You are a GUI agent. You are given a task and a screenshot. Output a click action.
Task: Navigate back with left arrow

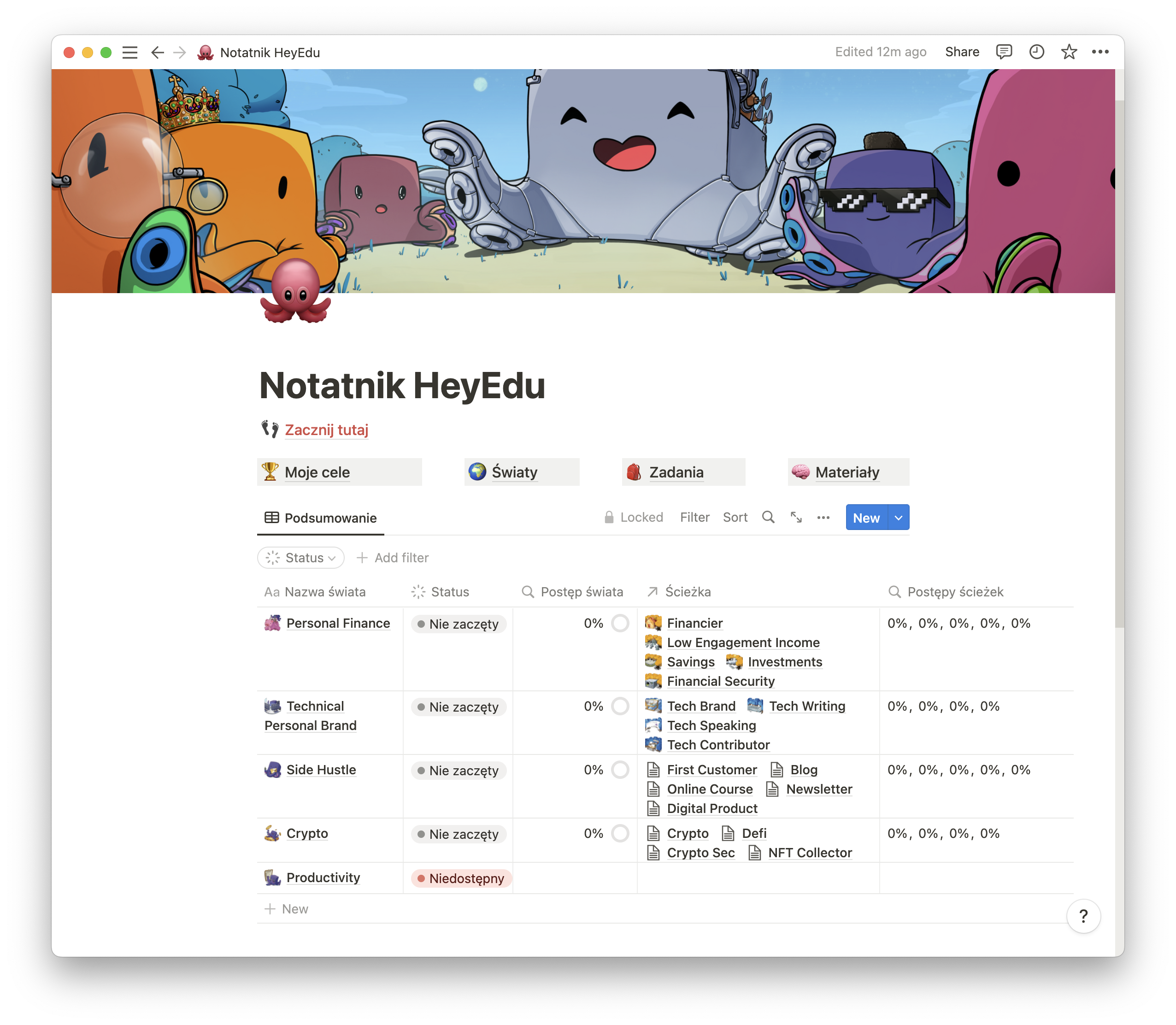coord(157,53)
